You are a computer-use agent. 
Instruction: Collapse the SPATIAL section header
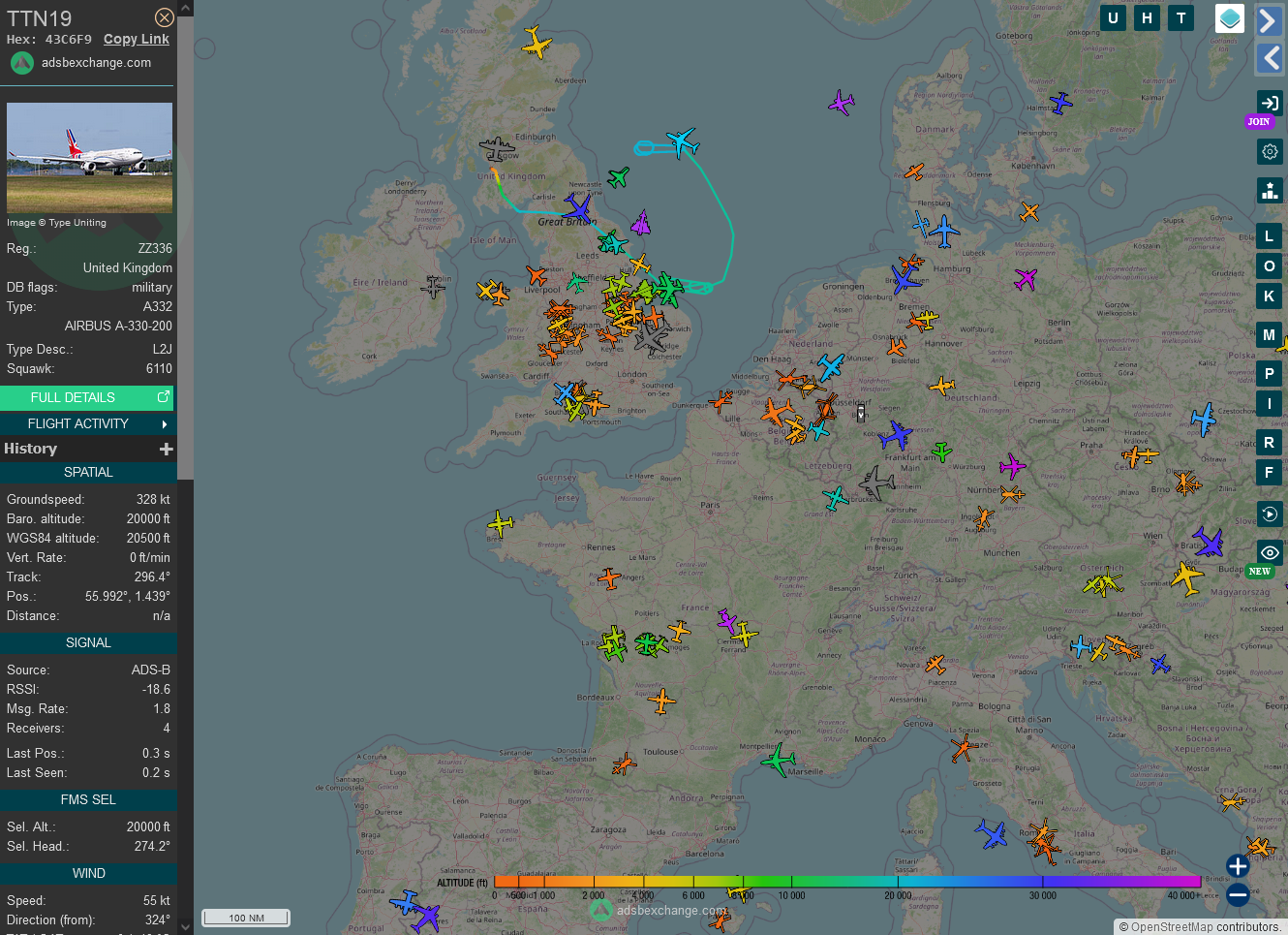(x=88, y=472)
